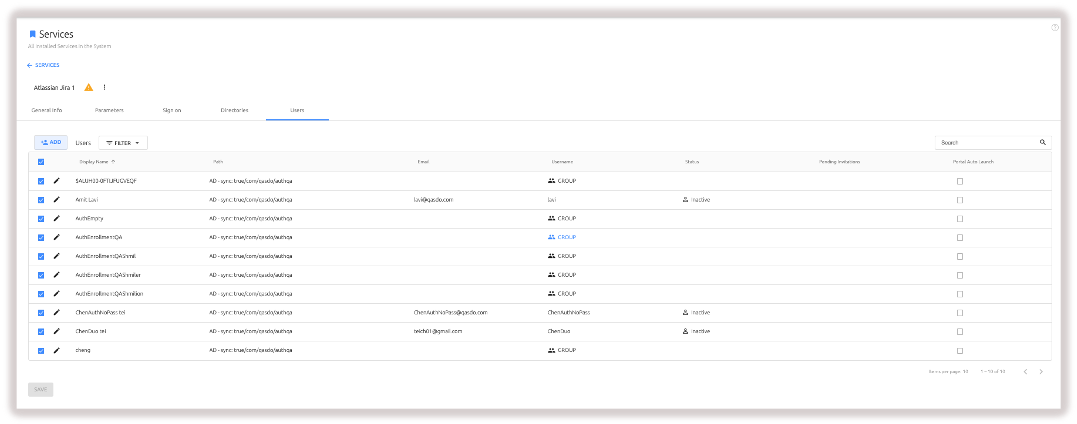Click the path cell in the cheng row
The image size is (1077, 424).
(x=251, y=350)
